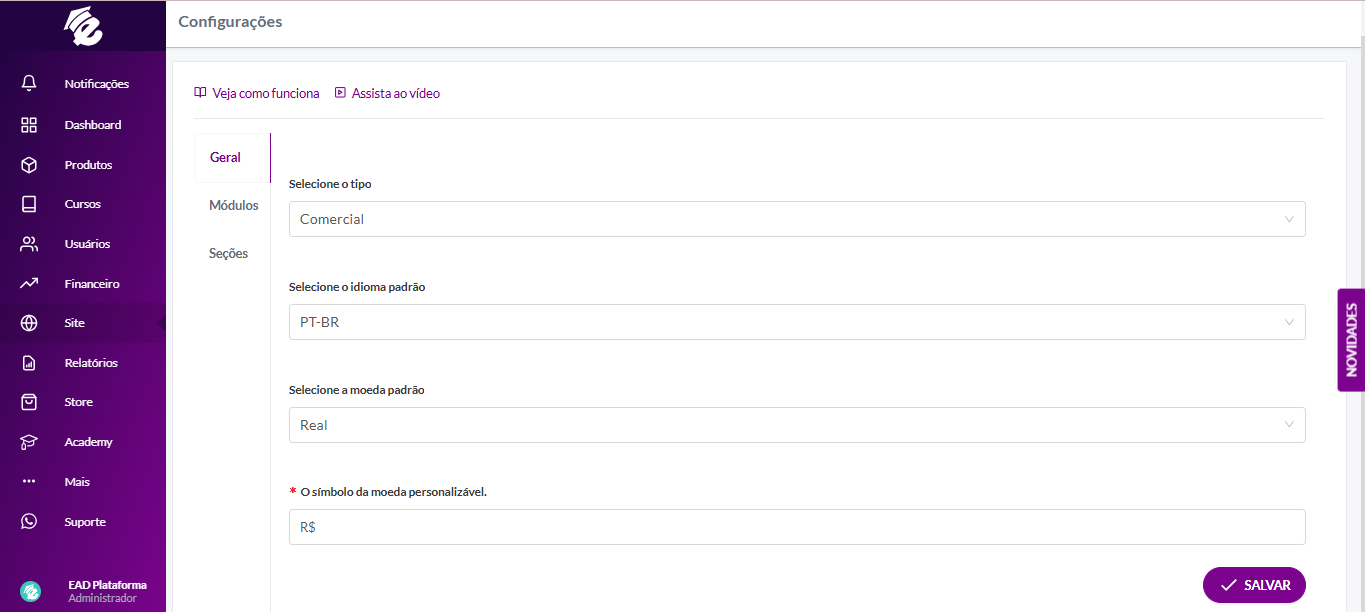
Task: Click the Selecione o tipo label
Action: point(331,184)
